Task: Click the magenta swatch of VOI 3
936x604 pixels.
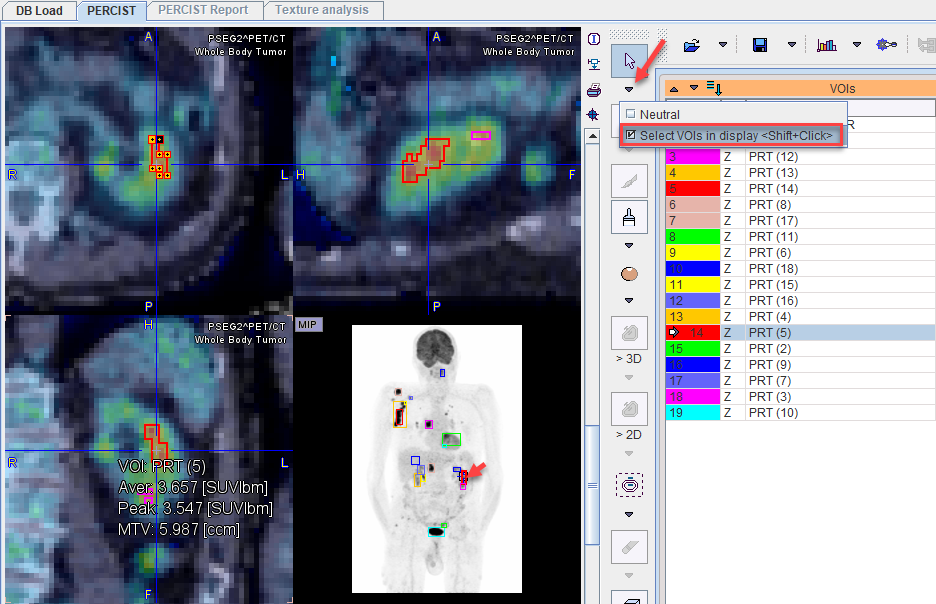Action: 692,156
